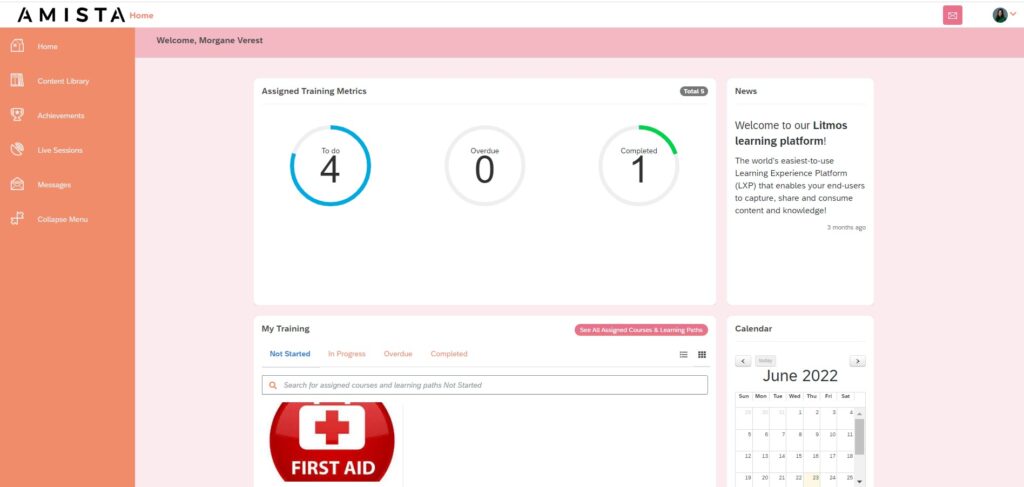Click the Achievements trophy icon
The height and width of the screenshot is (487, 1024).
(17, 115)
